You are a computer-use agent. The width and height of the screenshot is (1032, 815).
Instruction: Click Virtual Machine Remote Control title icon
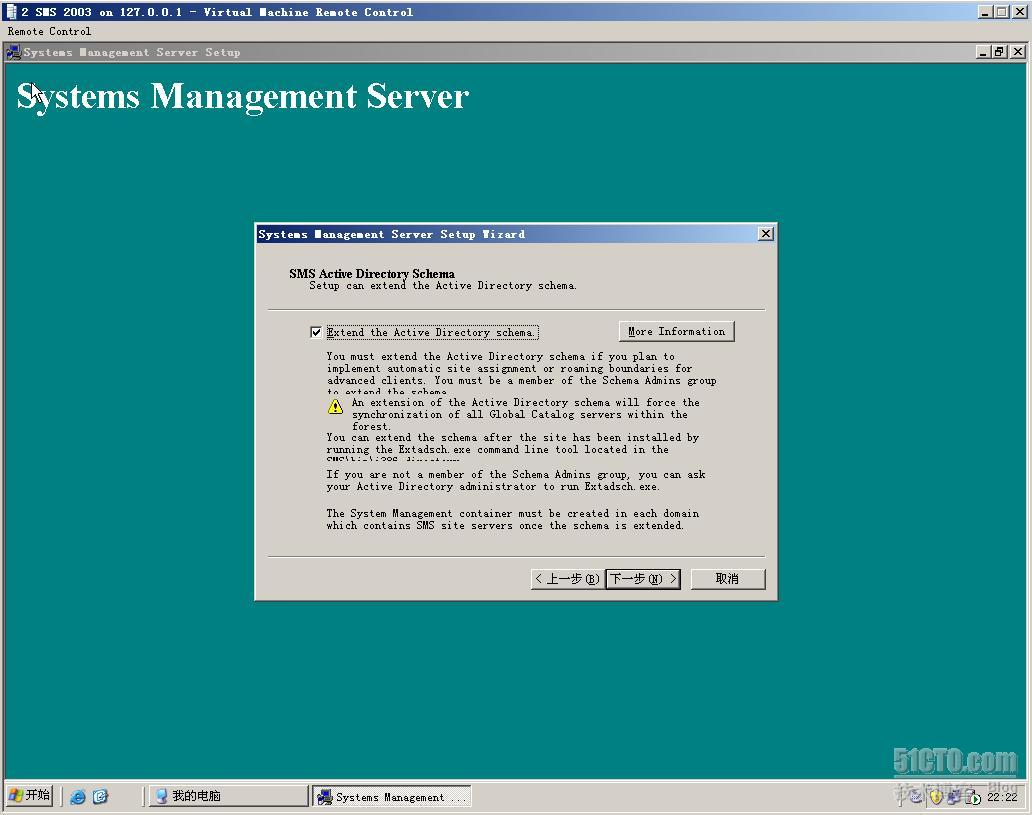[11, 12]
